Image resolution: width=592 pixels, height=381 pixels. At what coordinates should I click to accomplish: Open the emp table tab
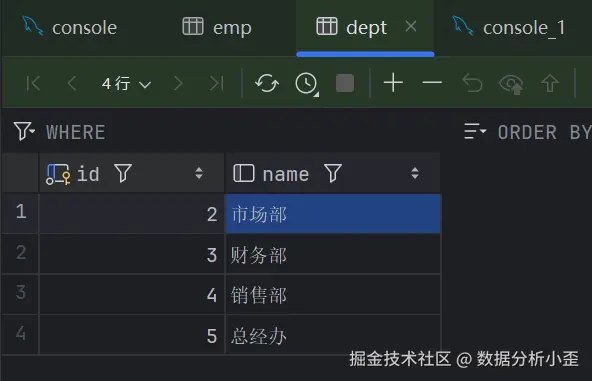pyautogui.click(x=217, y=28)
